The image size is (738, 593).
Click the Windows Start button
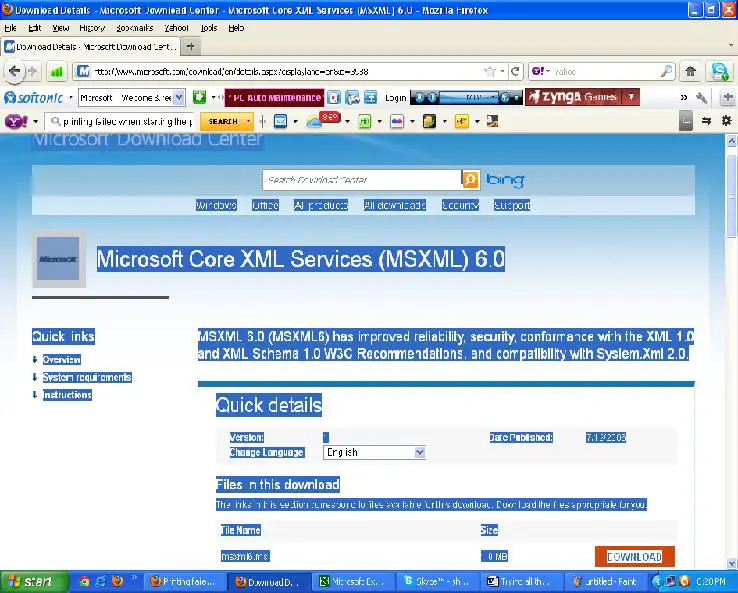[x=34, y=582]
